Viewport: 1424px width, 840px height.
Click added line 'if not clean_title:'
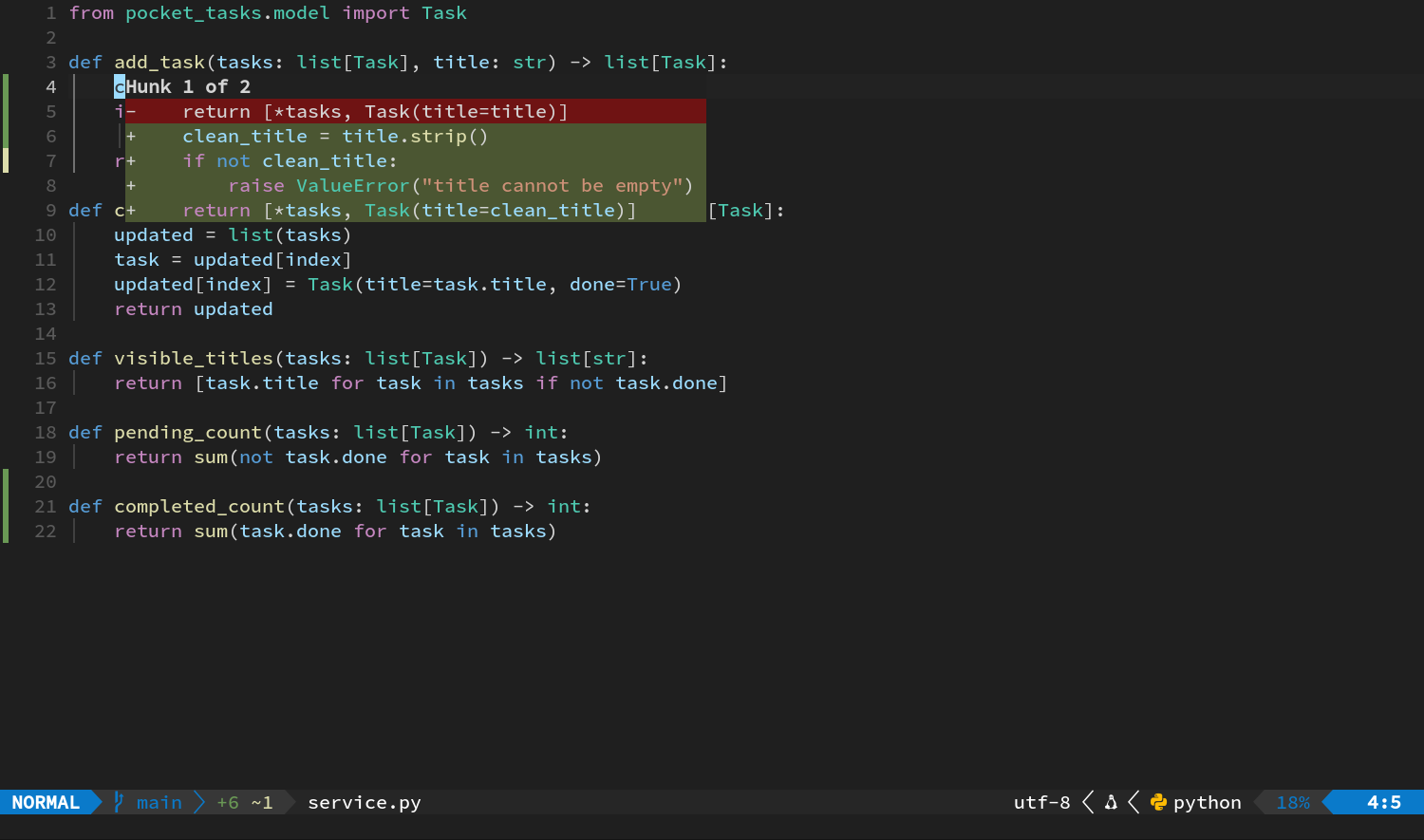pos(416,160)
